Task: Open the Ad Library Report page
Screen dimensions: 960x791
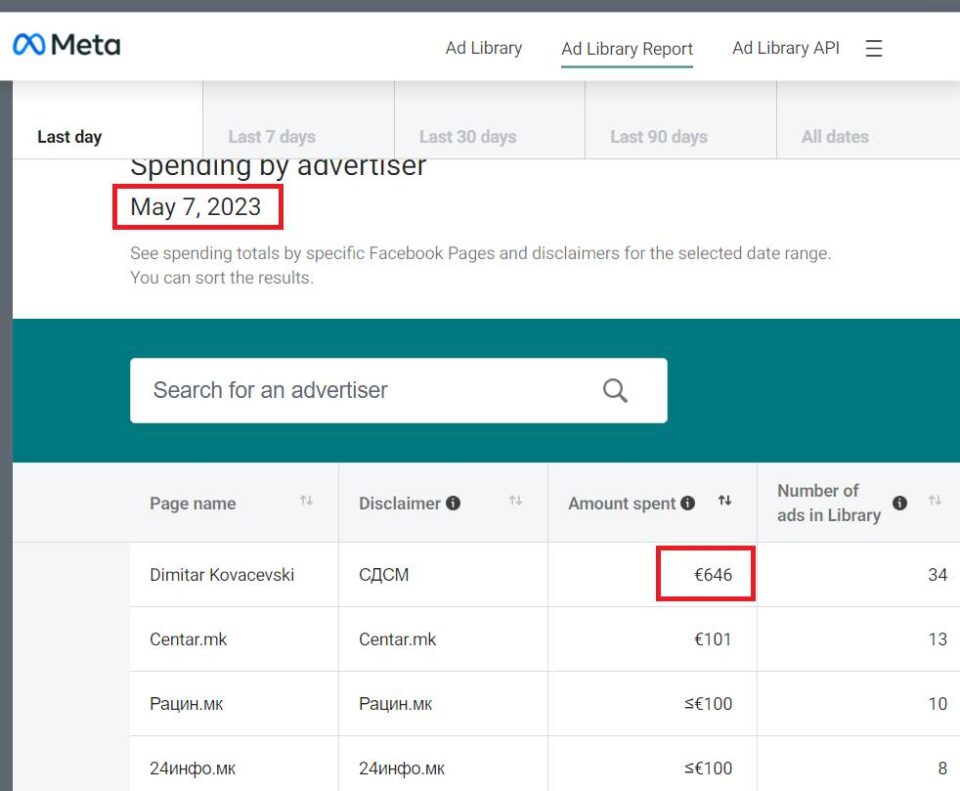Action: click(627, 49)
